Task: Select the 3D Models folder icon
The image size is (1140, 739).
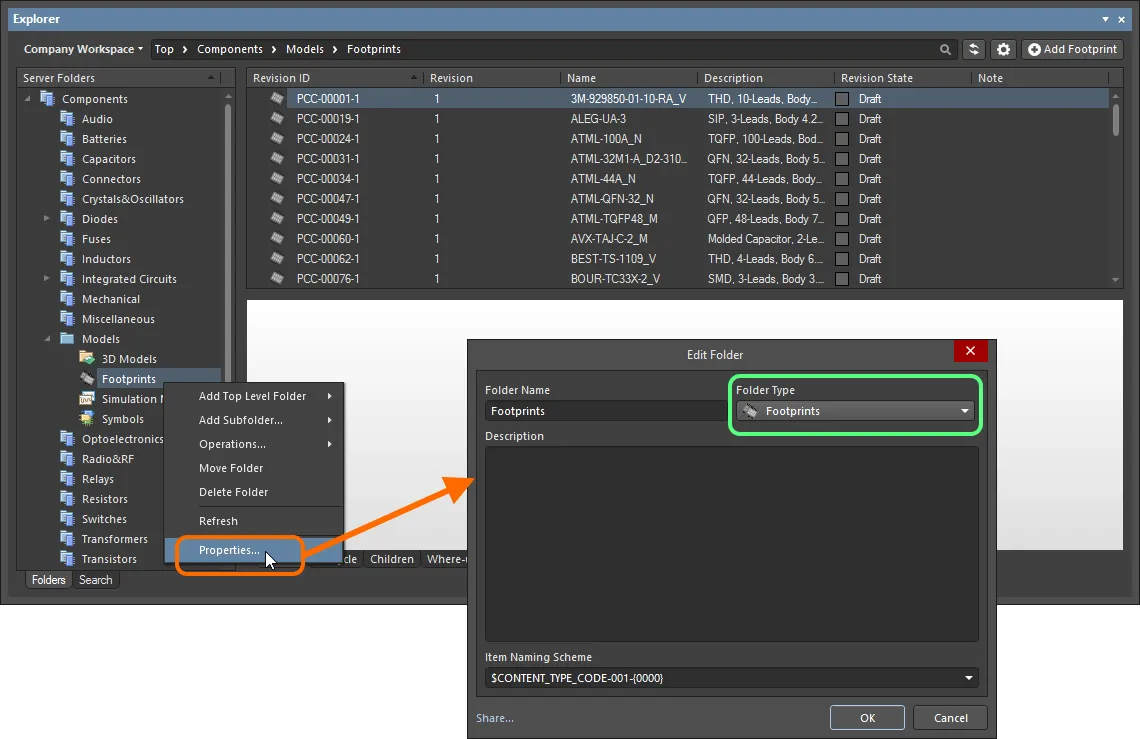Action: (87, 359)
